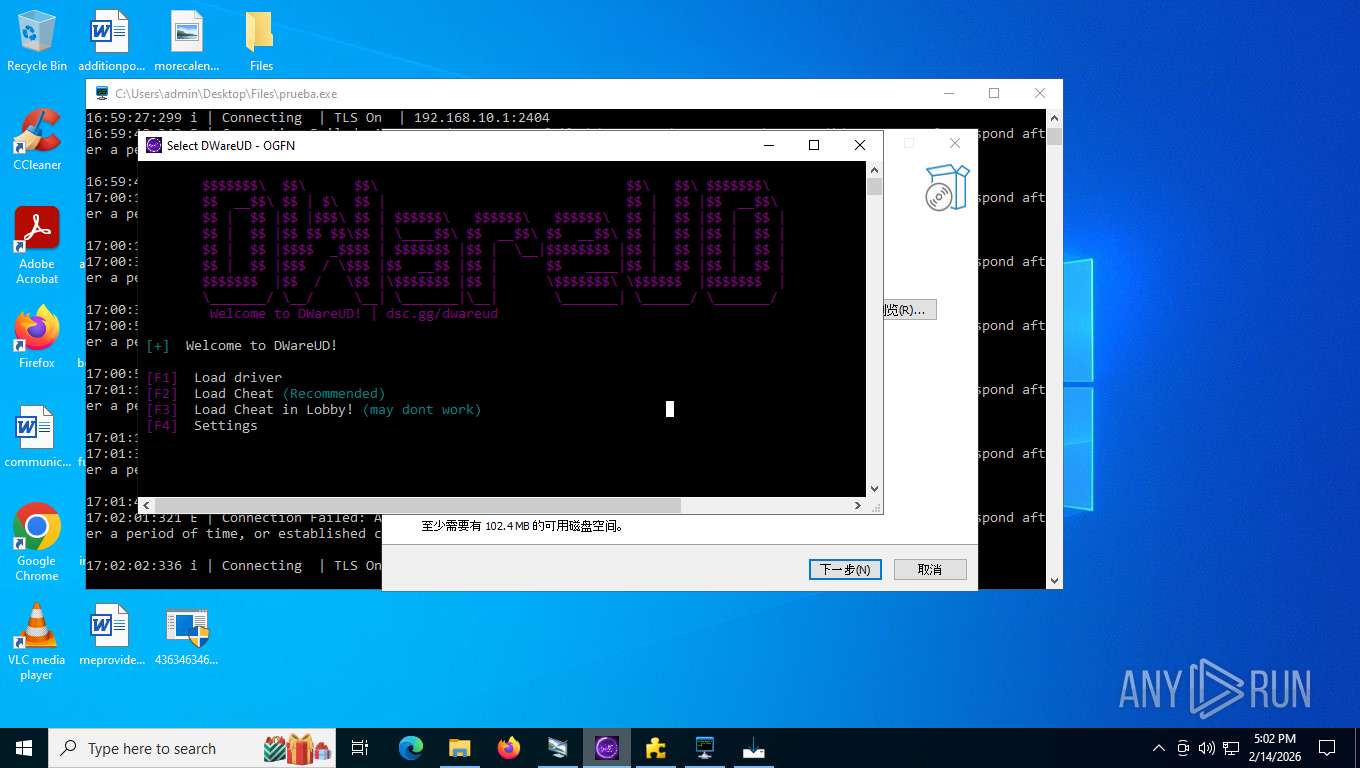Close the DWareUD console window
Screen dimensions: 1360x768
(x=860, y=145)
